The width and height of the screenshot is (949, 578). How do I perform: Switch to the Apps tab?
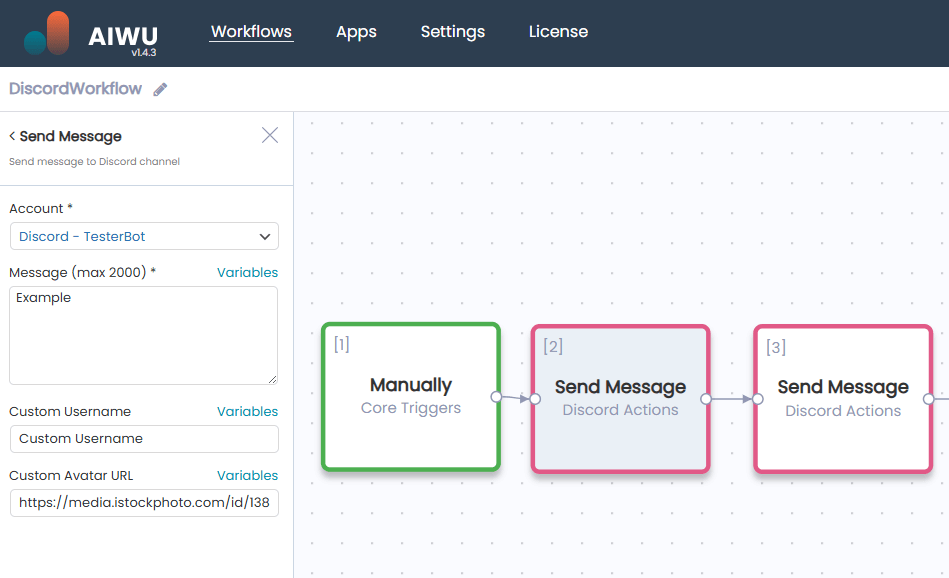(x=356, y=32)
